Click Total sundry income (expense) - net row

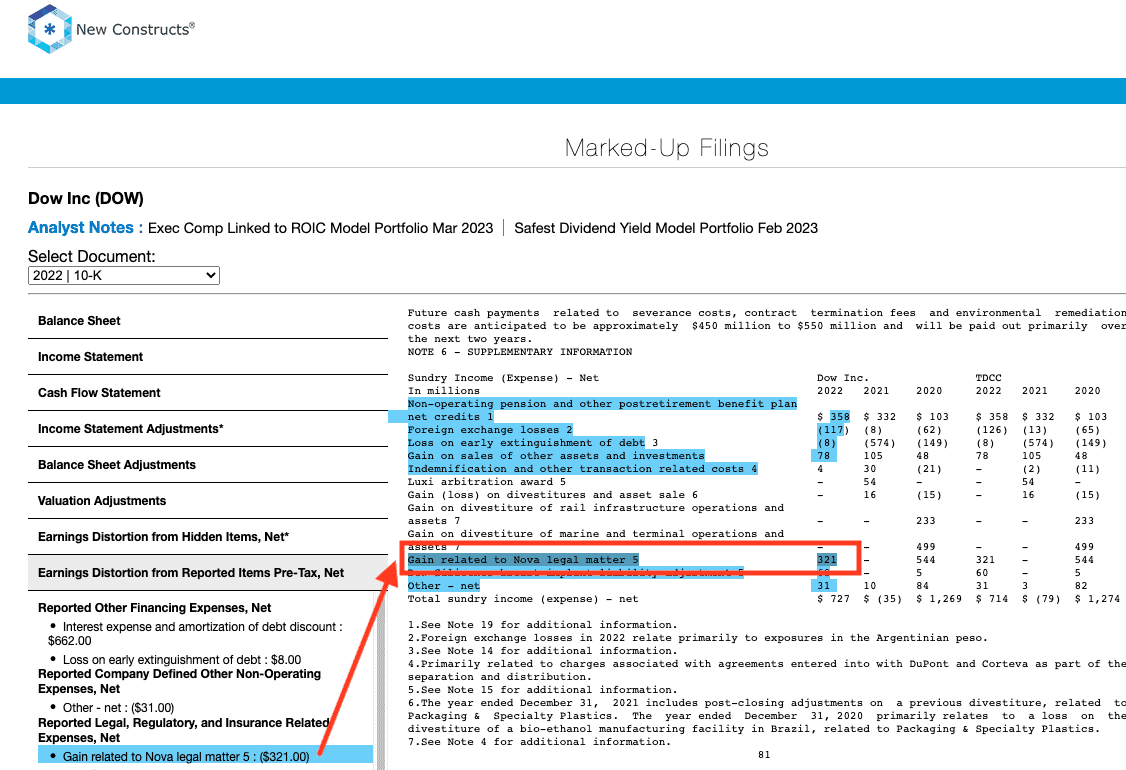[523, 598]
